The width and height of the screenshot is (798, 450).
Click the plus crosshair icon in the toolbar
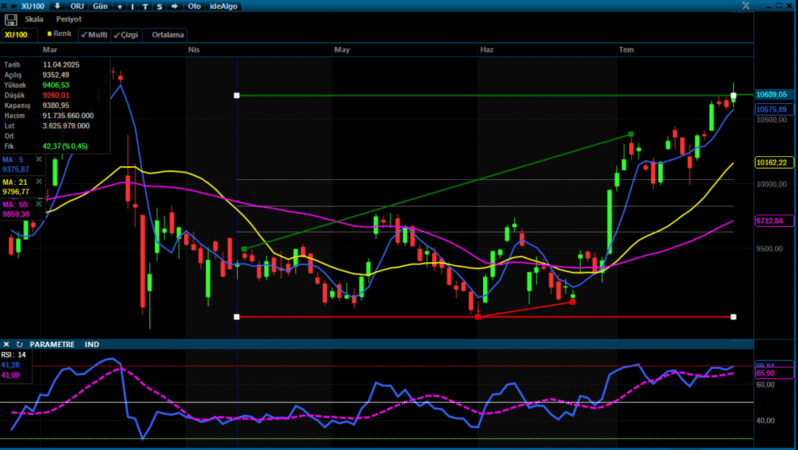coord(120,7)
